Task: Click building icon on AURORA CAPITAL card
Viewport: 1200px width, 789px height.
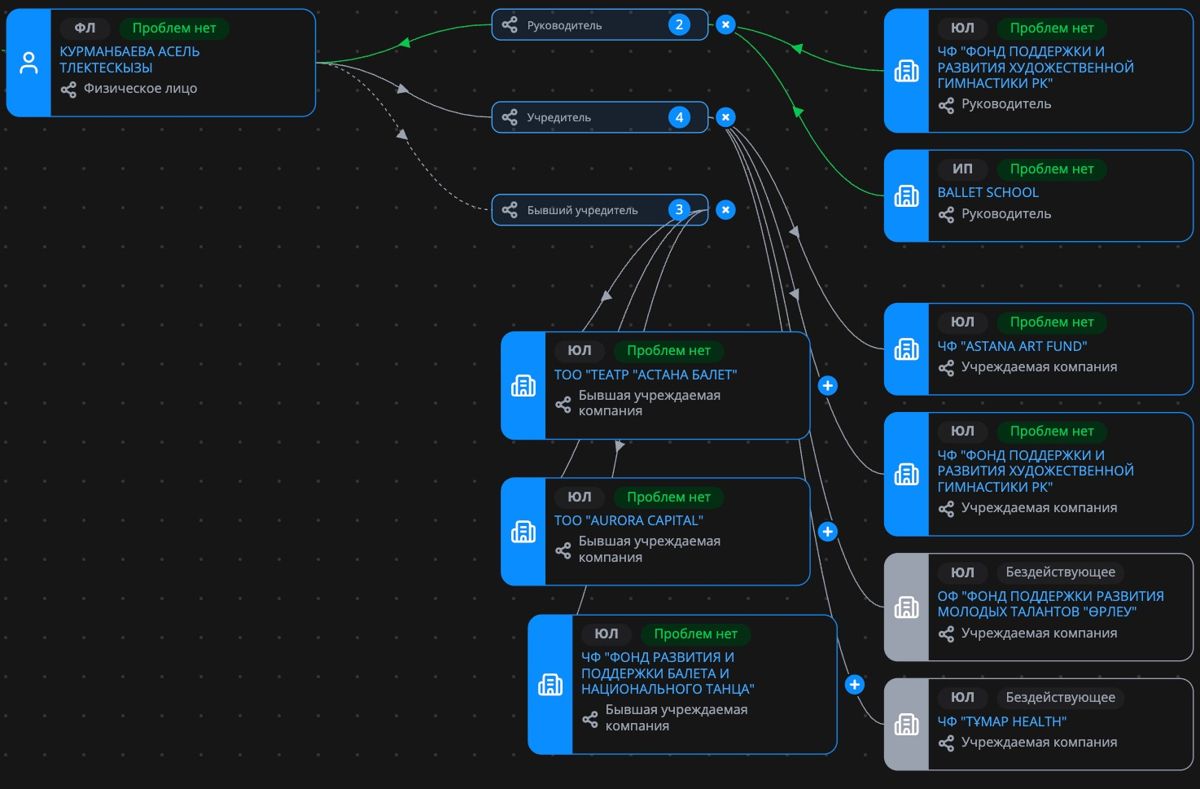Action: click(523, 531)
